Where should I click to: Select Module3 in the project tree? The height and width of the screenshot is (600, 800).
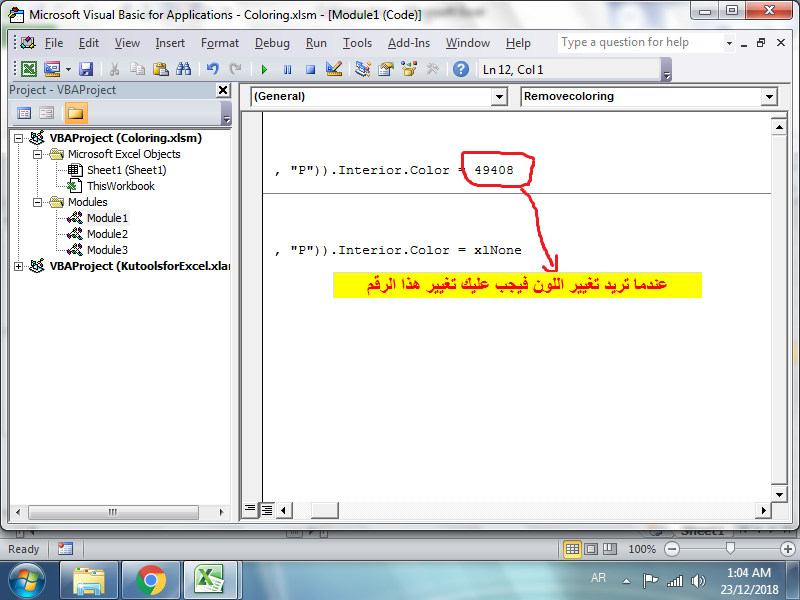107,250
